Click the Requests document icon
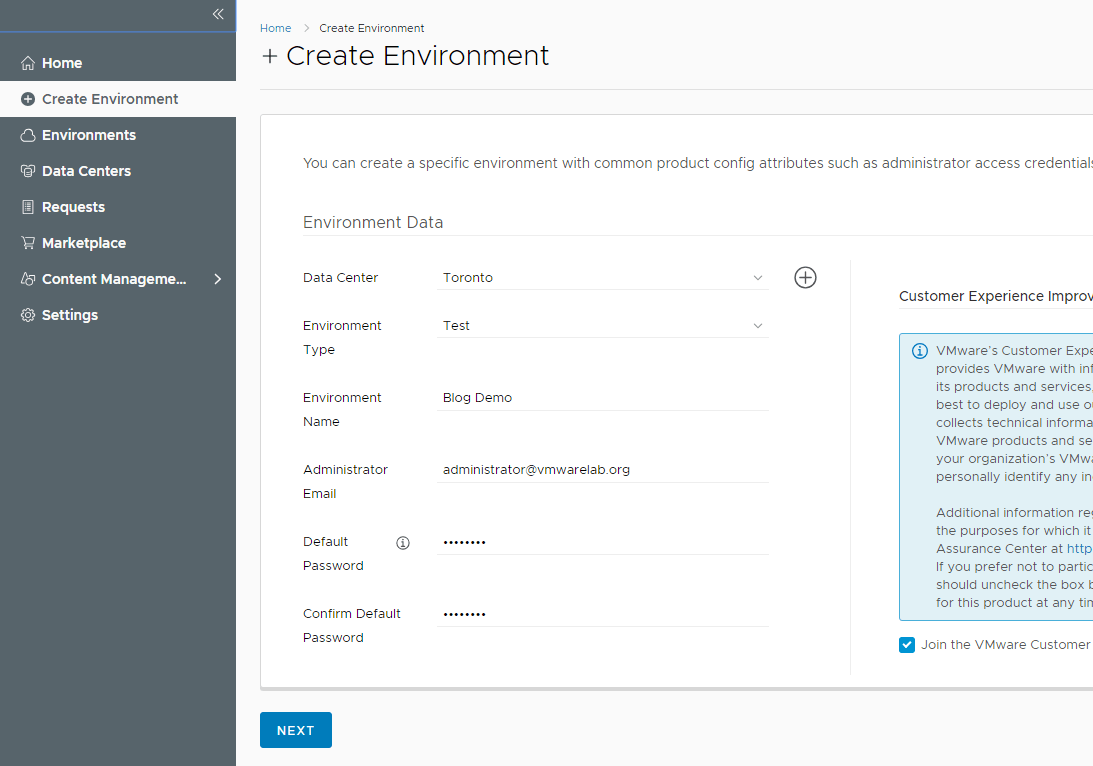This screenshot has width=1093, height=766. pos(28,207)
